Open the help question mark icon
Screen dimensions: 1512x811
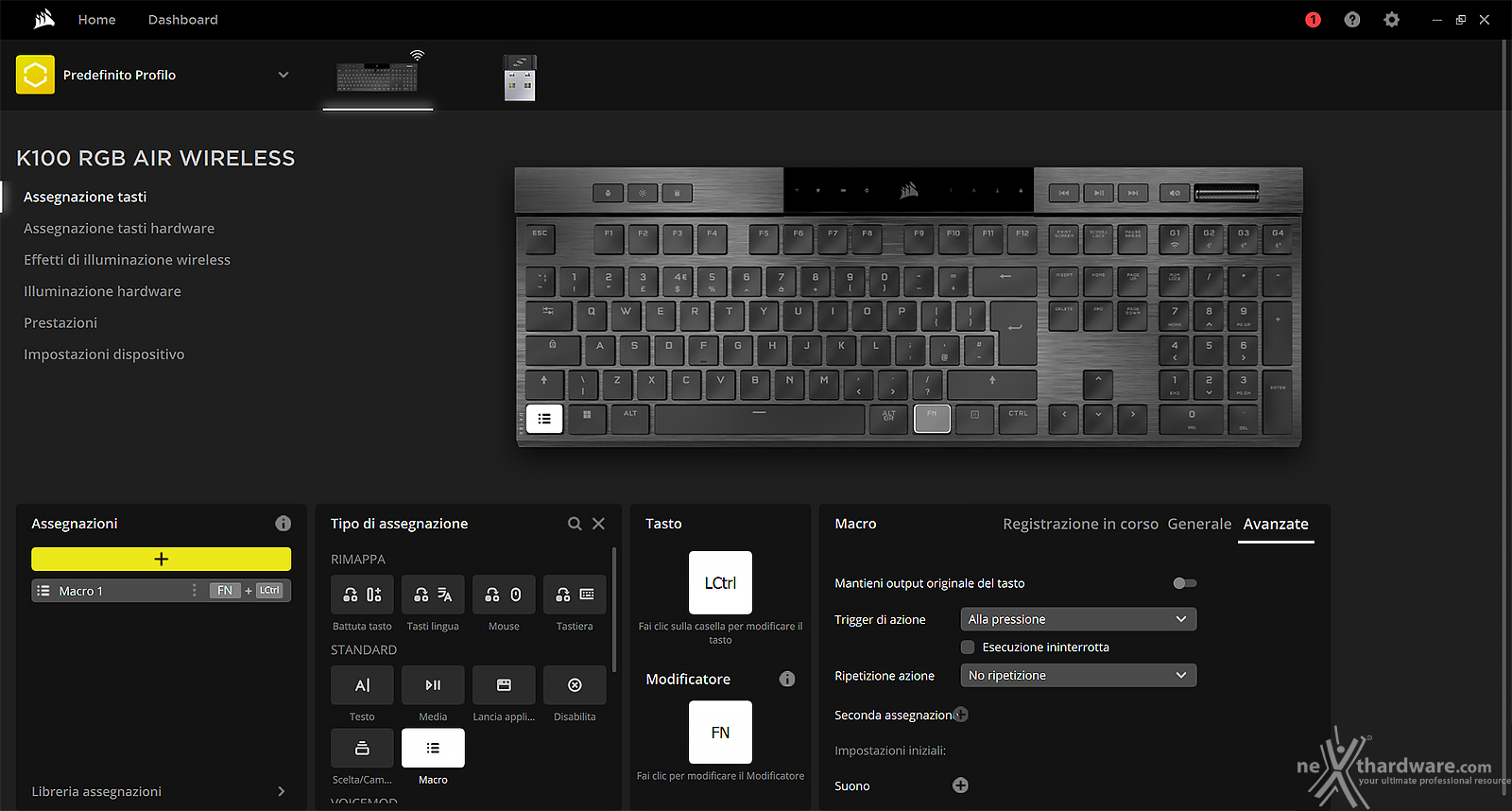[1352, 20]
